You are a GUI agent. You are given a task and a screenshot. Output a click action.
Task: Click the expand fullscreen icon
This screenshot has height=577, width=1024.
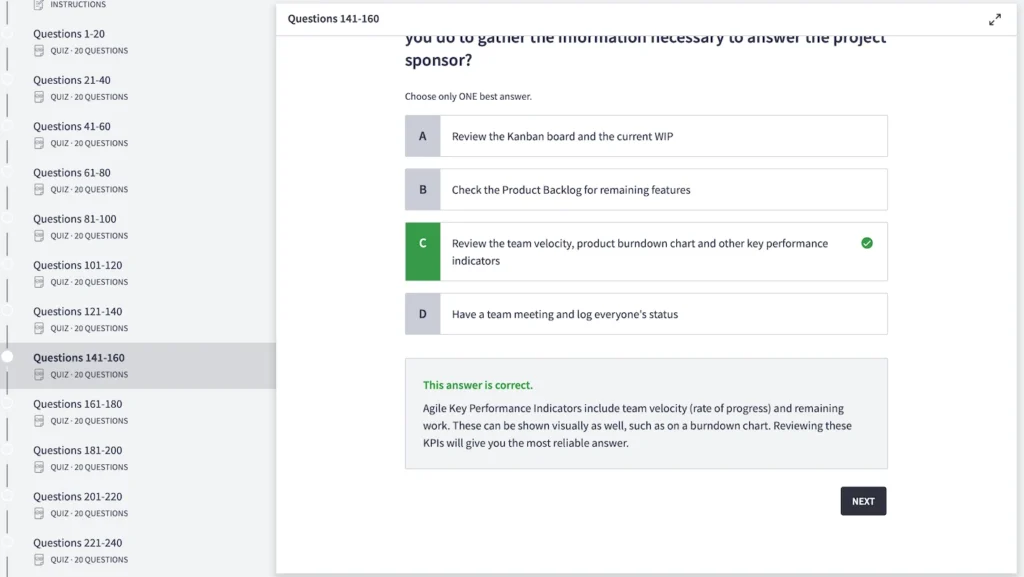(x=995, y=20)
